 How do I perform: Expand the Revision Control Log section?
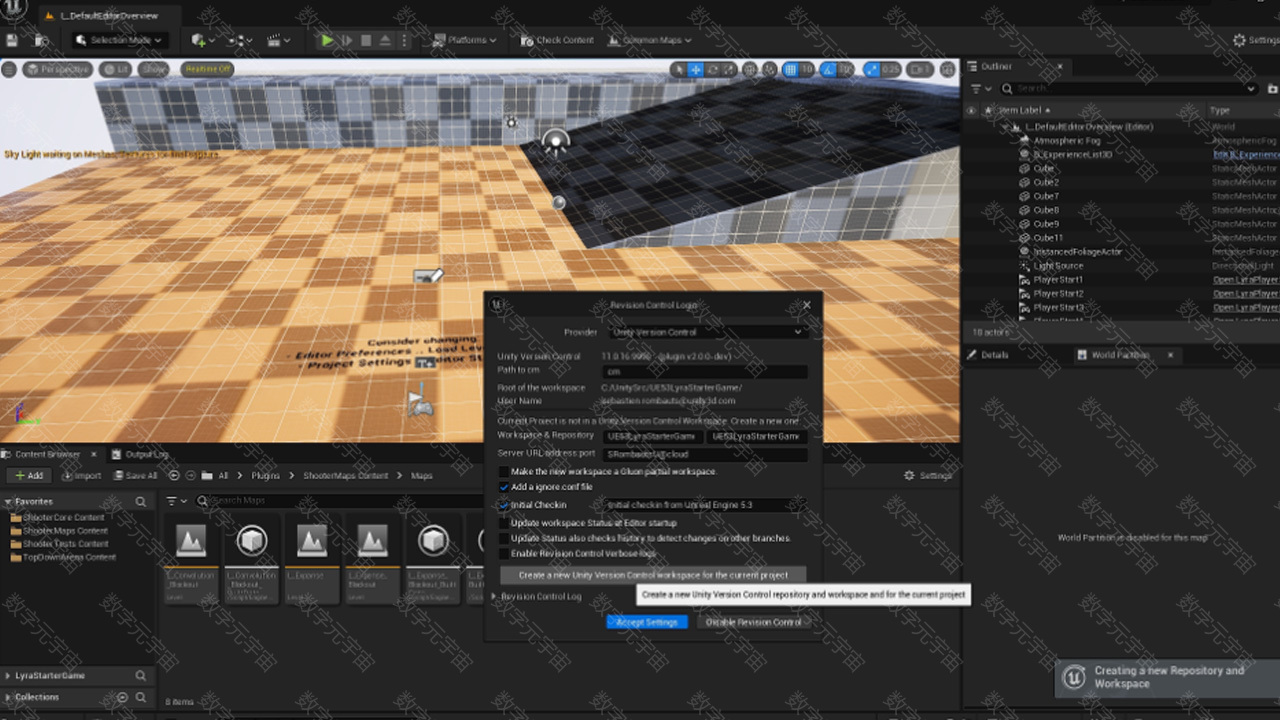pos(494,597)
